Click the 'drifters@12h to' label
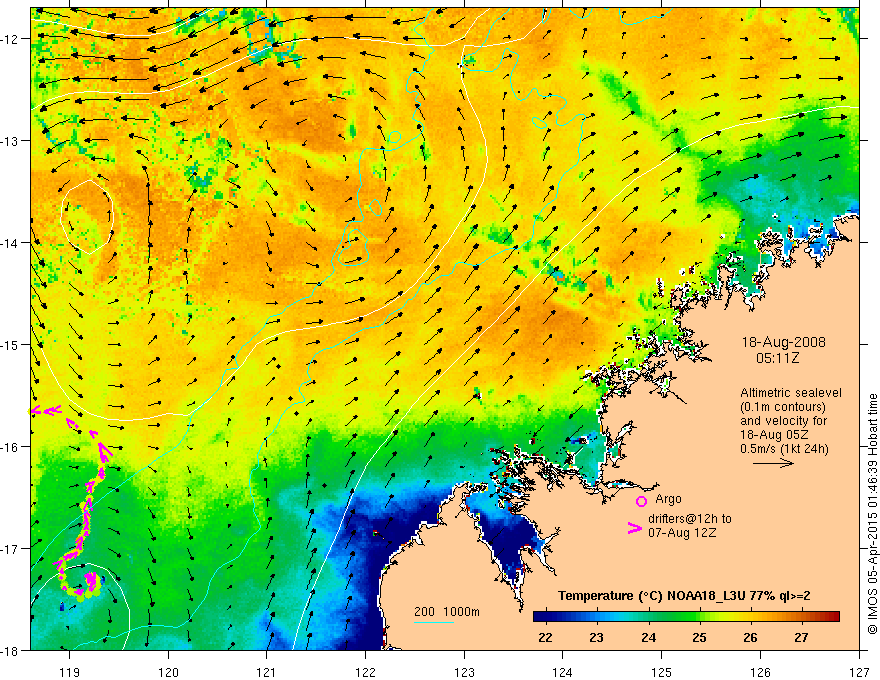 tap(690, 519)
